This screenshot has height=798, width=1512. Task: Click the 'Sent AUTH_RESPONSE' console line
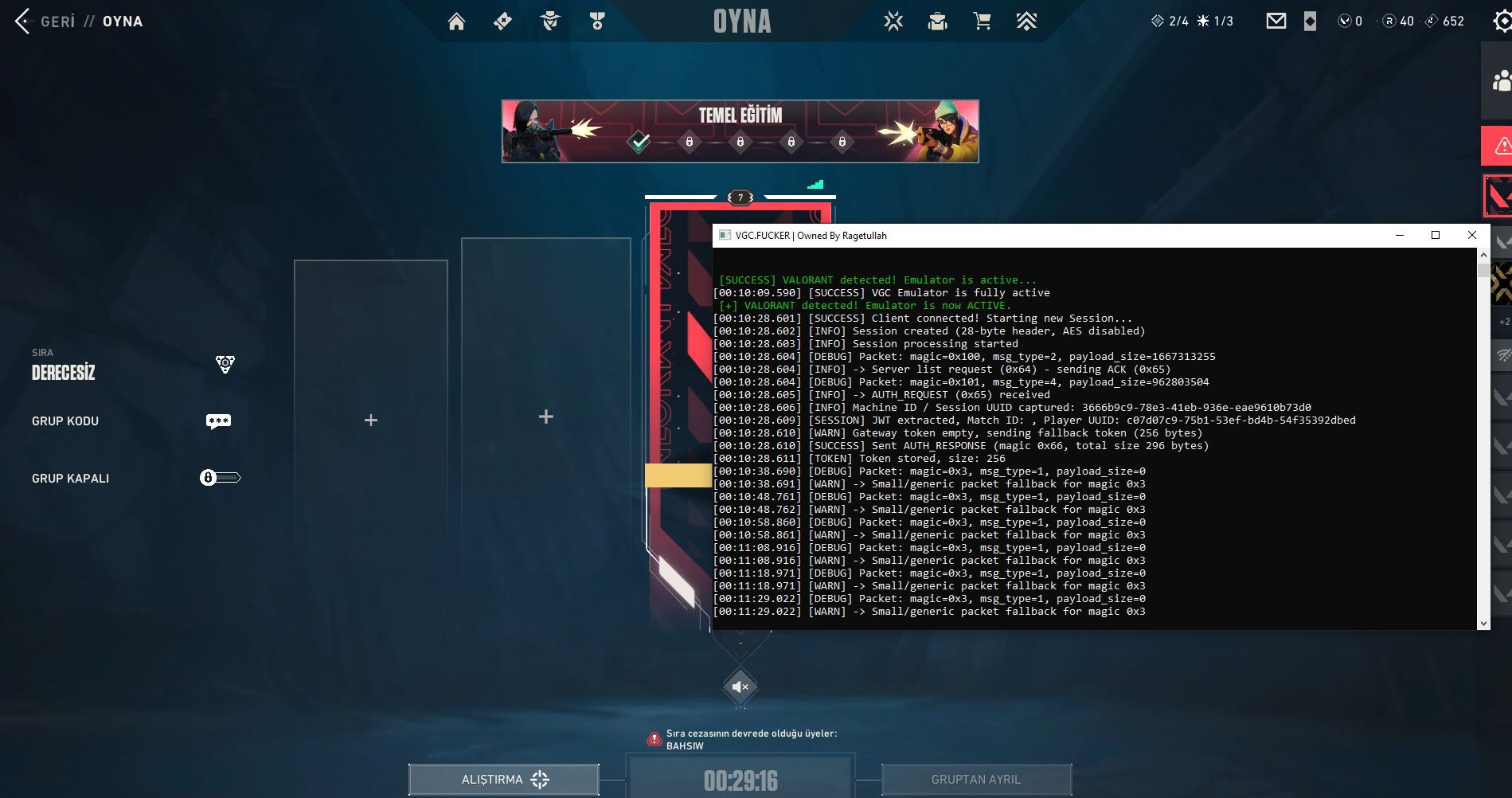tap(961, 446)
